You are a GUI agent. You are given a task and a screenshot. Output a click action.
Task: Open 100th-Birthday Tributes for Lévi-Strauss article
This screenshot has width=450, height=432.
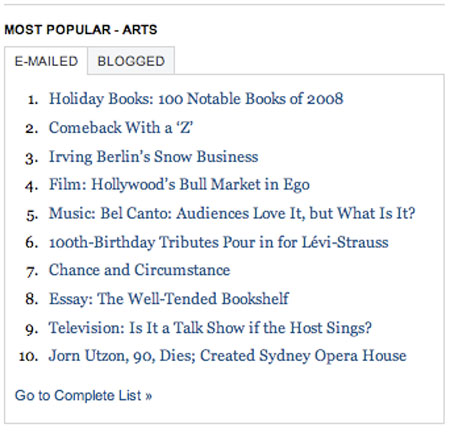[219, 242]
